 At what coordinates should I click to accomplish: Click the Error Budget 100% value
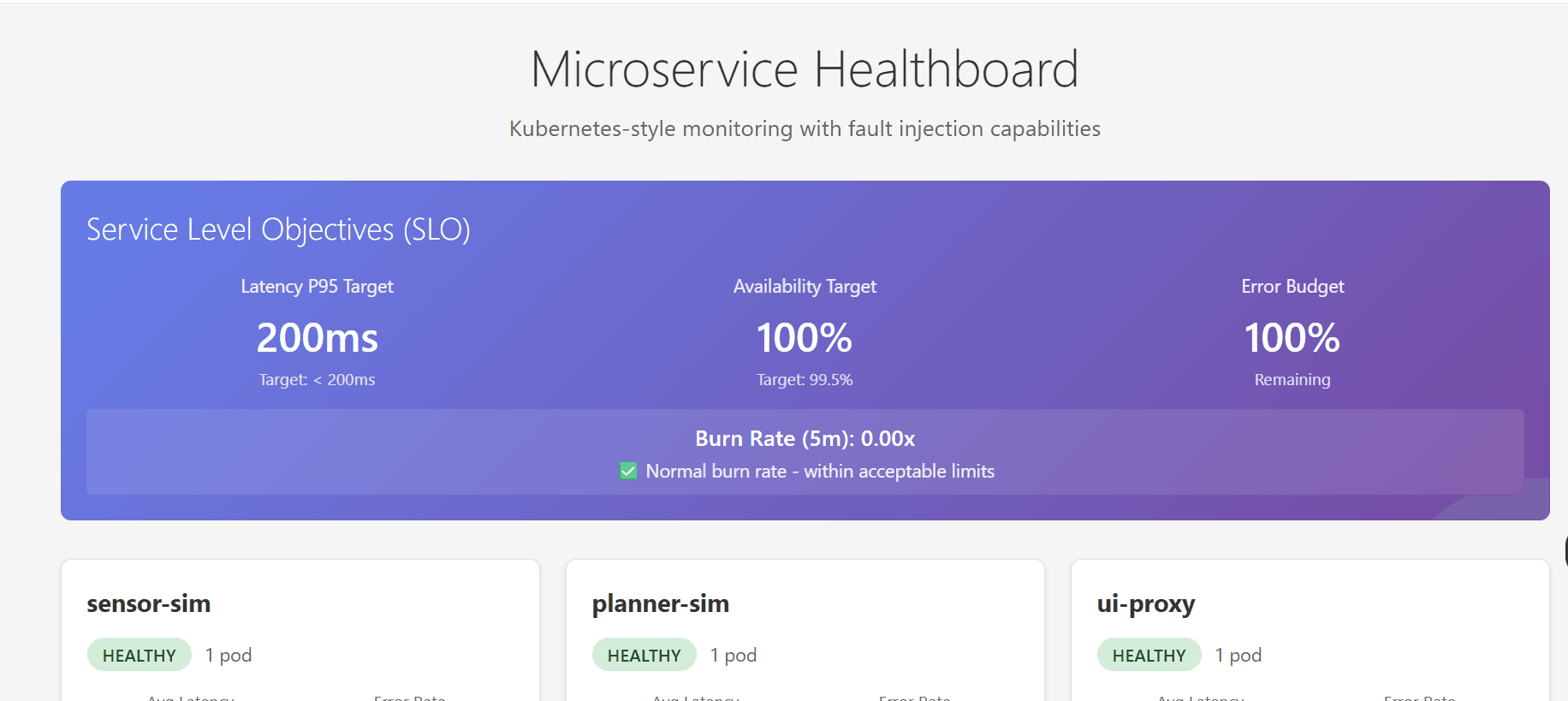click(1292, 338)
